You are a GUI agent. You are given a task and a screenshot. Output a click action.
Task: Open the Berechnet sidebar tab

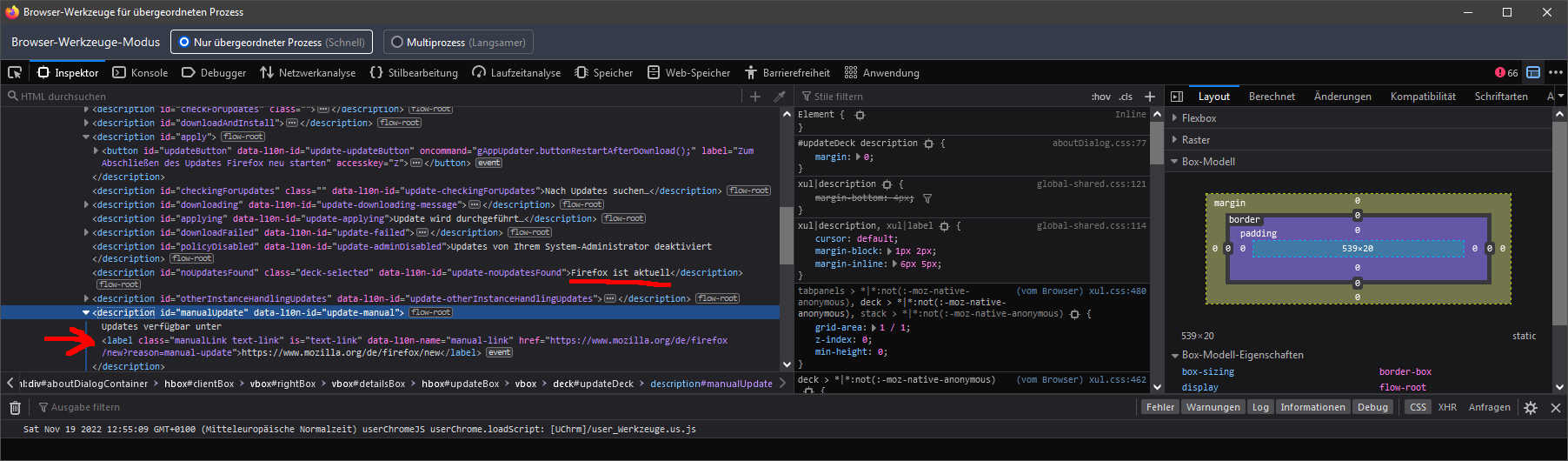1272,97
